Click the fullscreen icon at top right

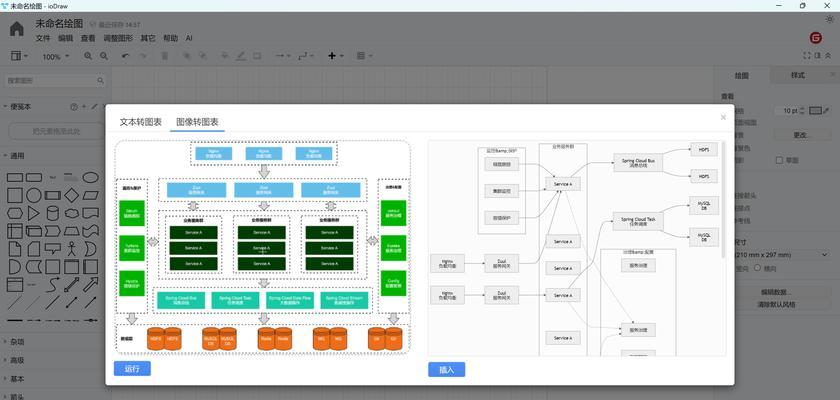point(807,56)
